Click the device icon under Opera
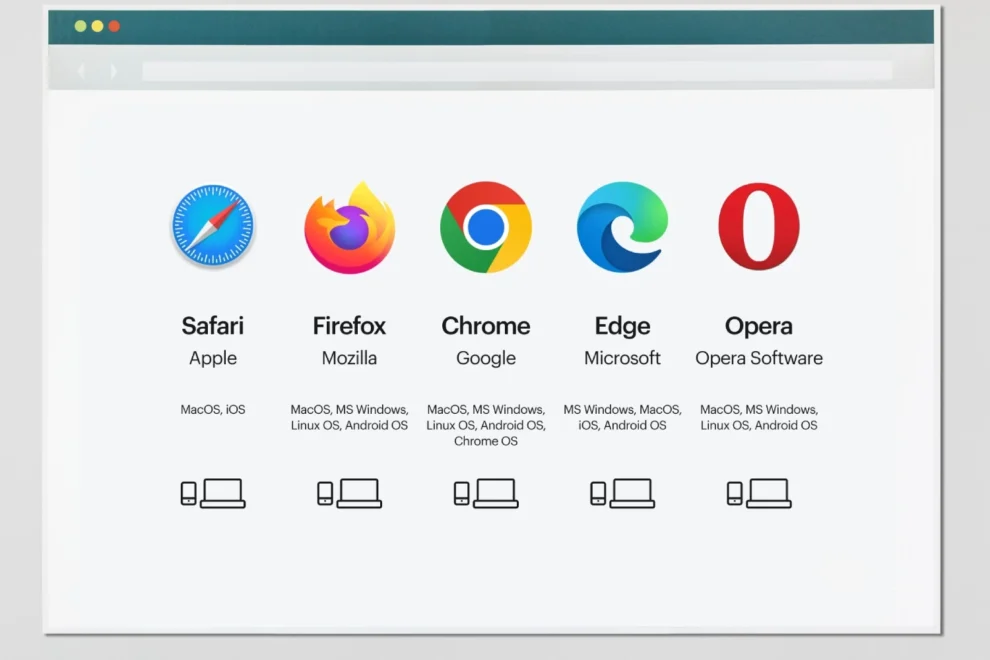This screenshot has width=990, height=660. 759,493
